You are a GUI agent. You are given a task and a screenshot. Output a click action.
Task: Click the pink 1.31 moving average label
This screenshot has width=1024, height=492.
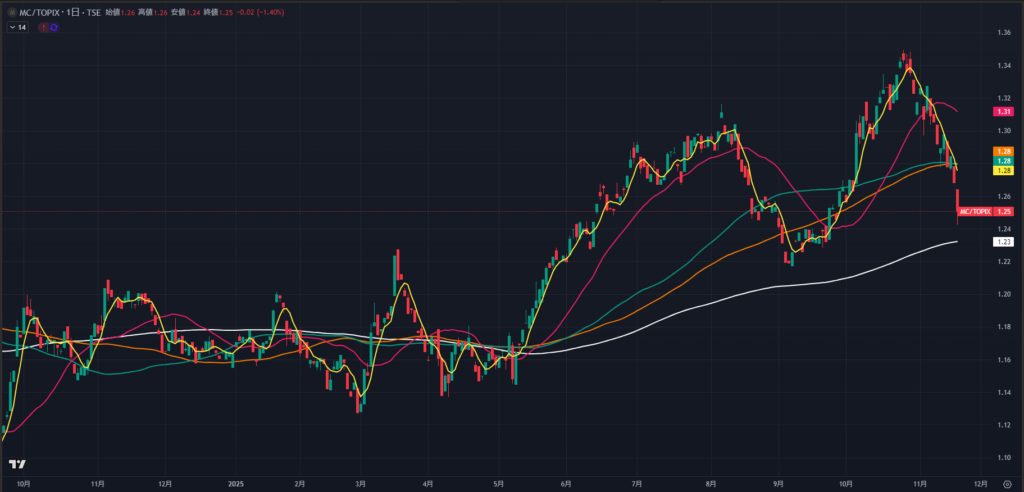1005,112
